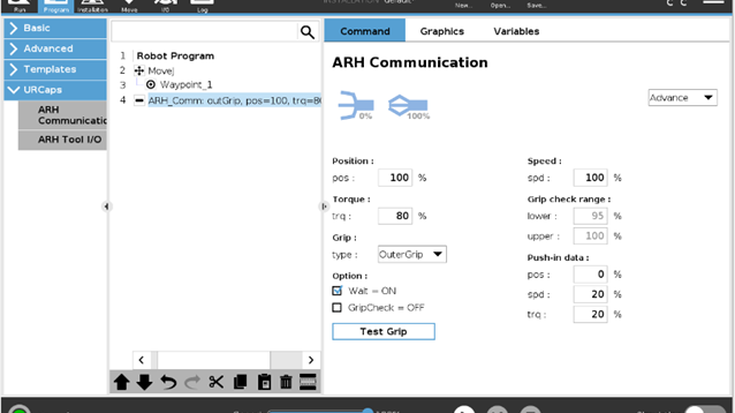735x413 pixels.
Task: Expand the Basic section
Action: pos(55,28)
